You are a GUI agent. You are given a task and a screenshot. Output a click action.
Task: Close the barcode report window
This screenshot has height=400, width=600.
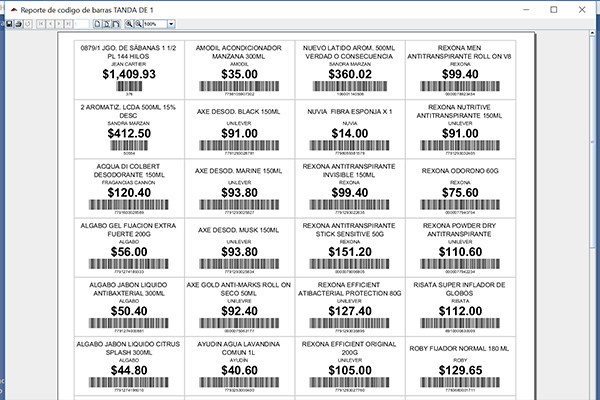coord(584,7)
